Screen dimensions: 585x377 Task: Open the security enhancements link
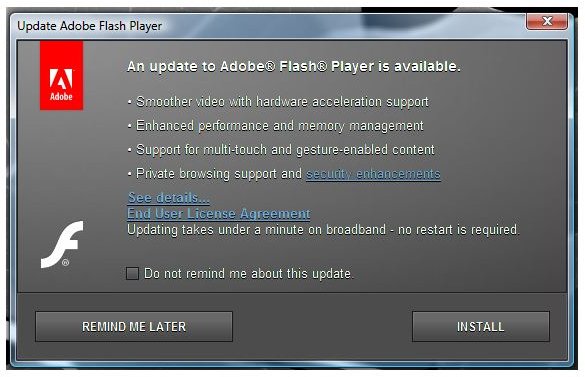[x=373, y=174]
